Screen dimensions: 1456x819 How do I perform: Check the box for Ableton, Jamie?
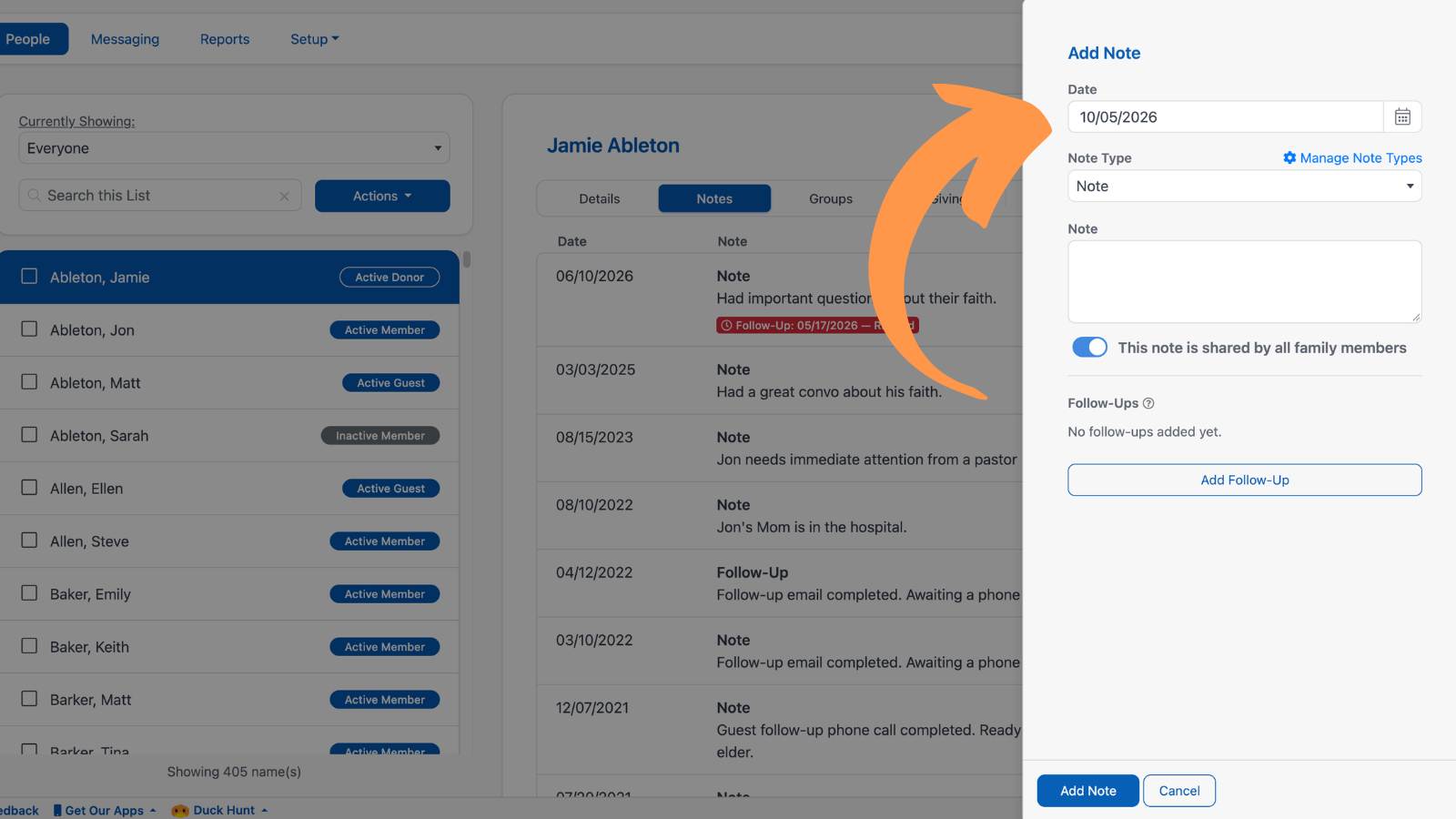tap(29, 276)
